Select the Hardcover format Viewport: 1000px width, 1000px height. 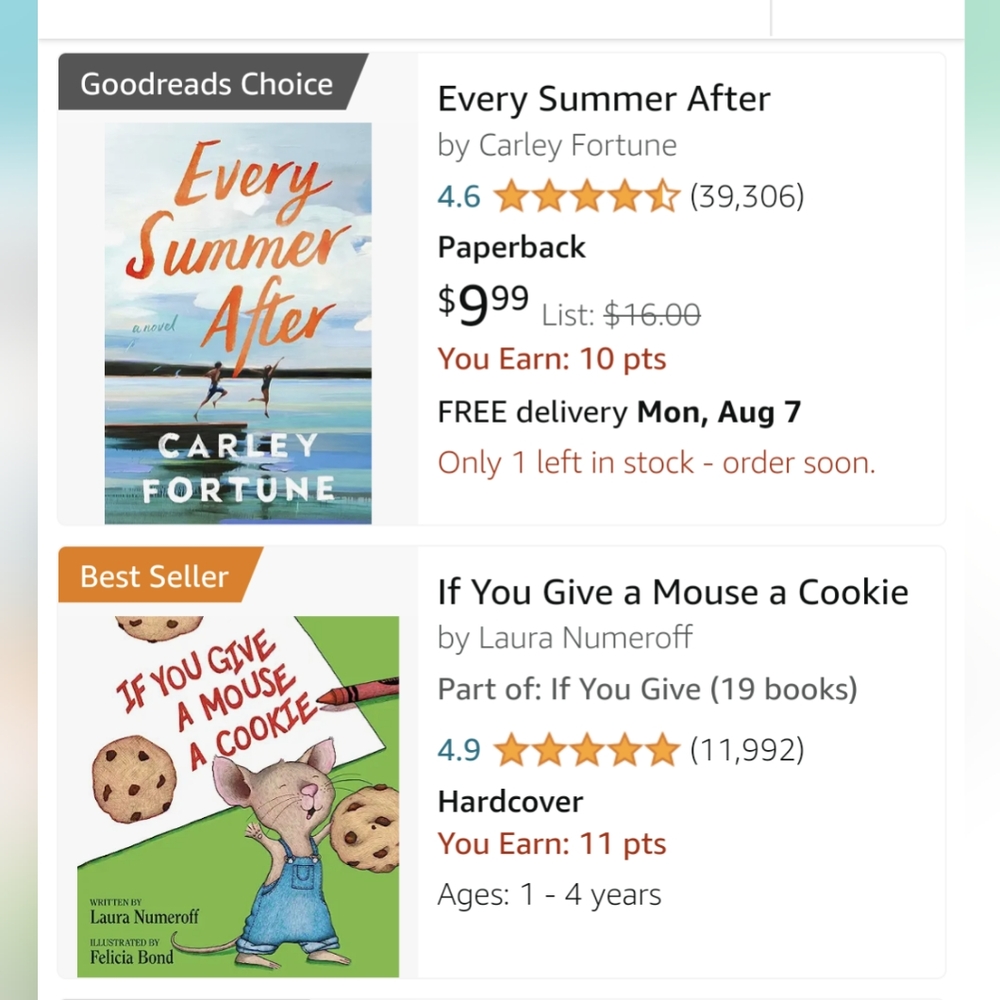(x=509, y=801)
